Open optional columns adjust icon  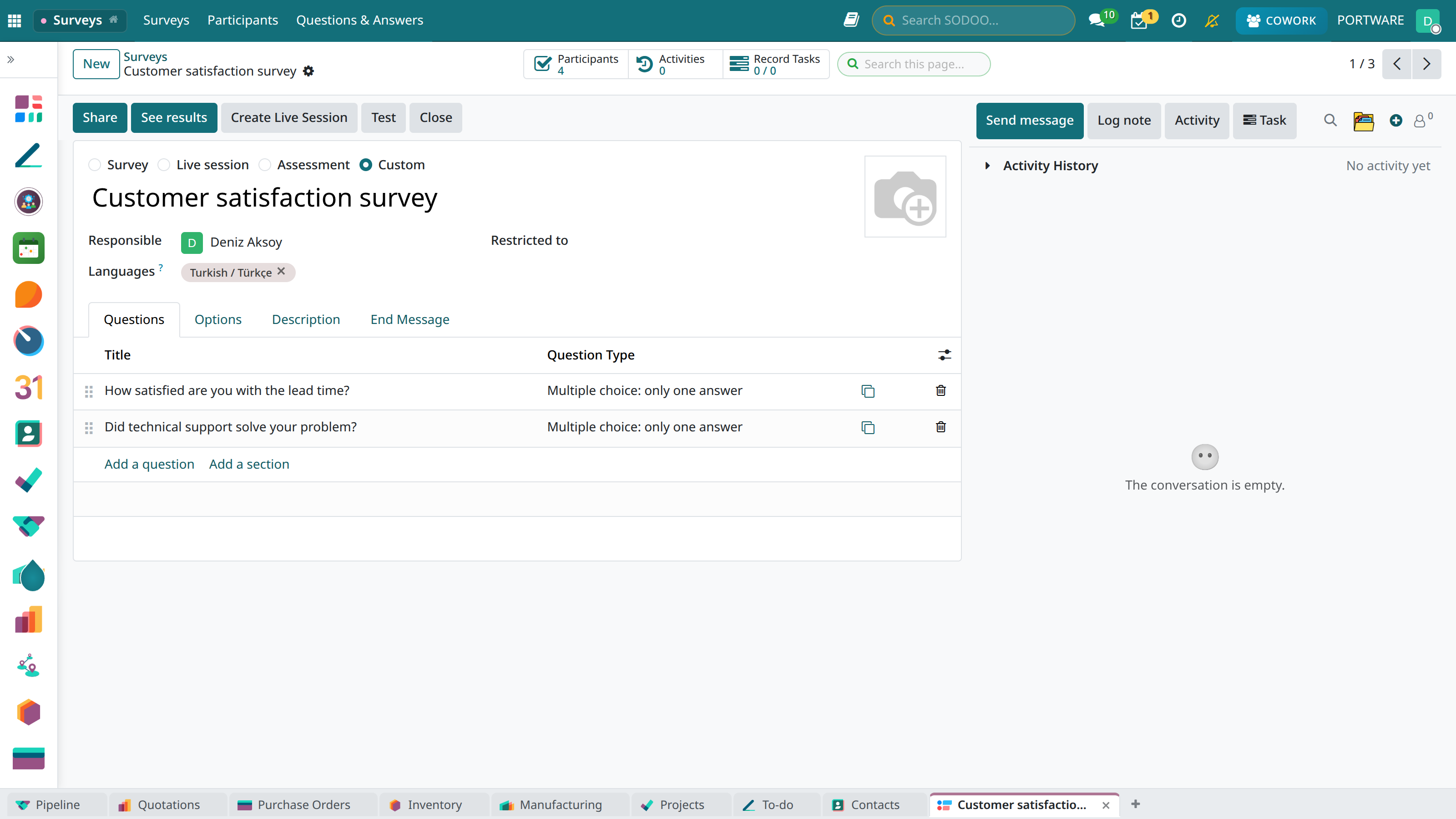(945, 355)
